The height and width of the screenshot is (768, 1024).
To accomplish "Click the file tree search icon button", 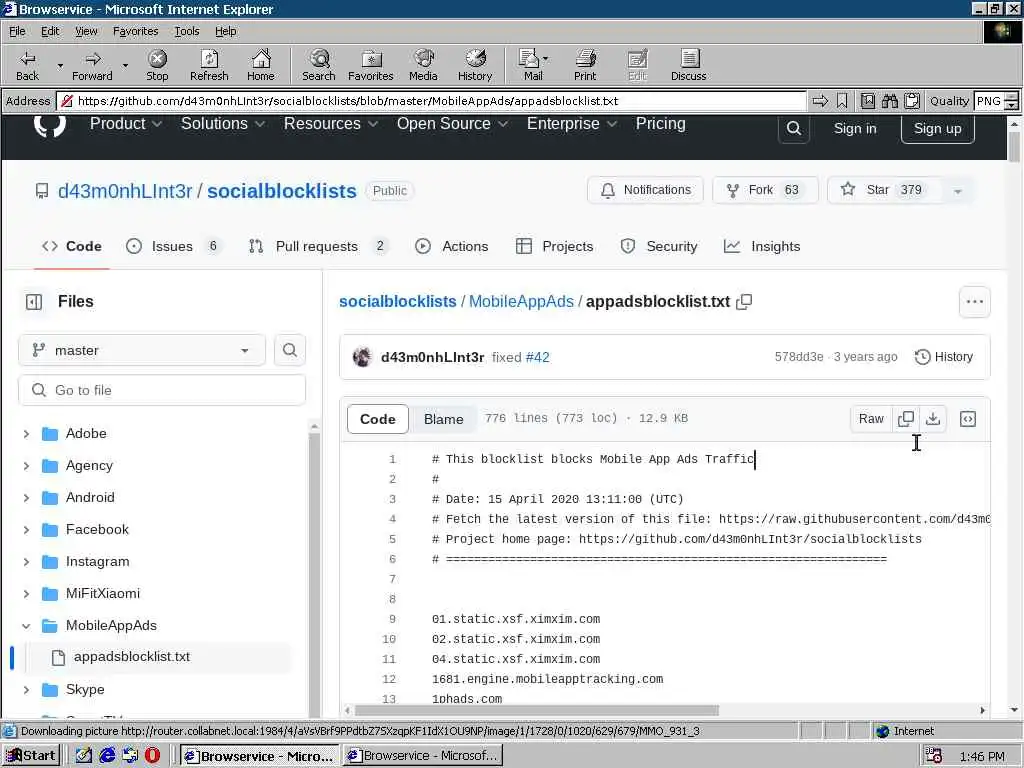I will coord(289,351).
